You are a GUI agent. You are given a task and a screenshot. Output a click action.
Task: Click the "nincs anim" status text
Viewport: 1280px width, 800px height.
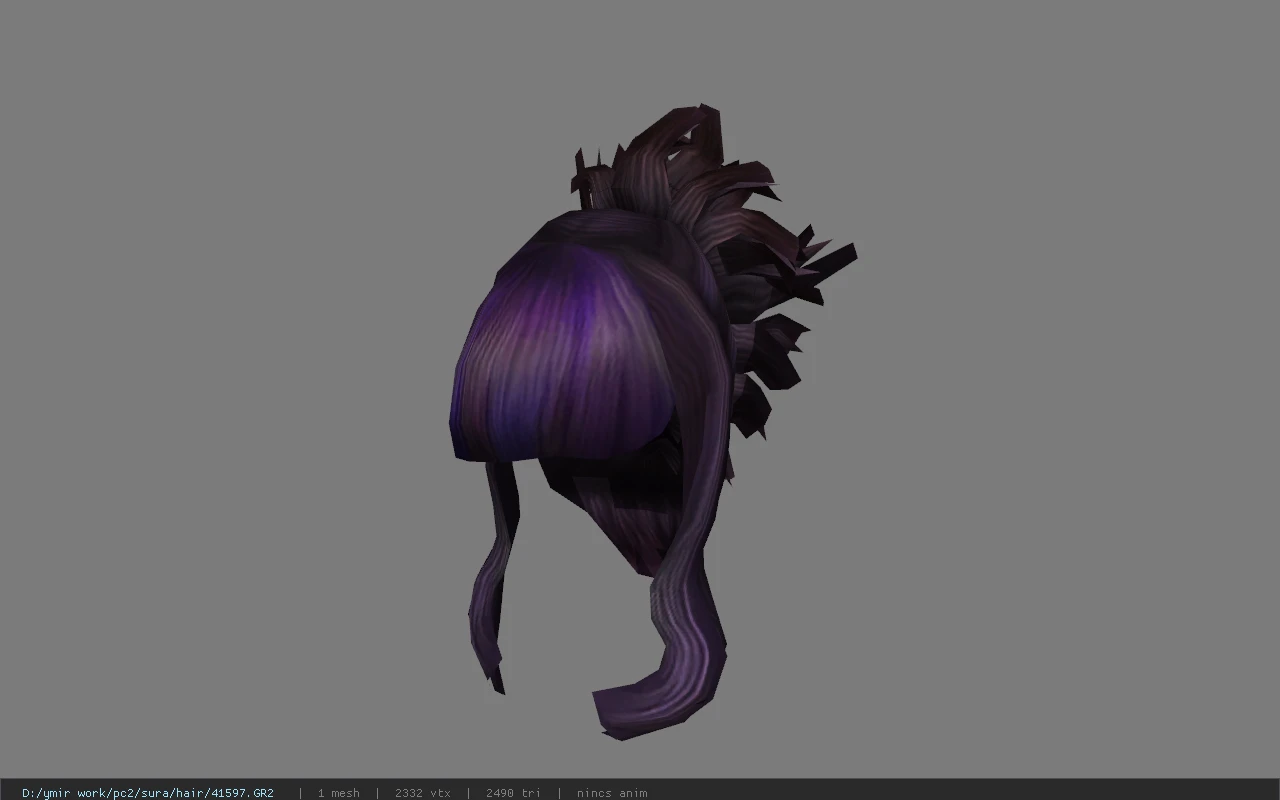pos(612,793)
